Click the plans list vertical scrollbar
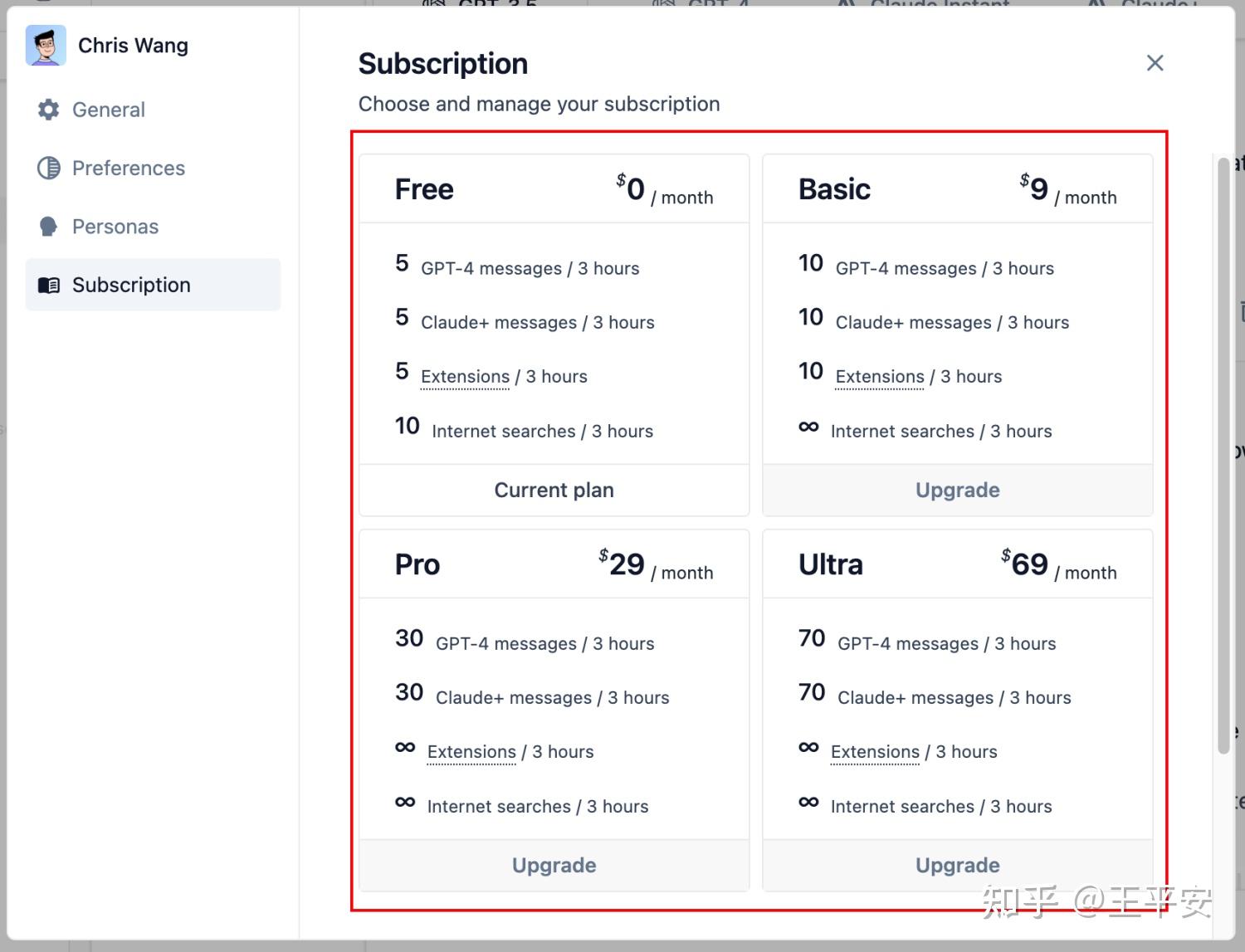 (x=1223, y=455)
